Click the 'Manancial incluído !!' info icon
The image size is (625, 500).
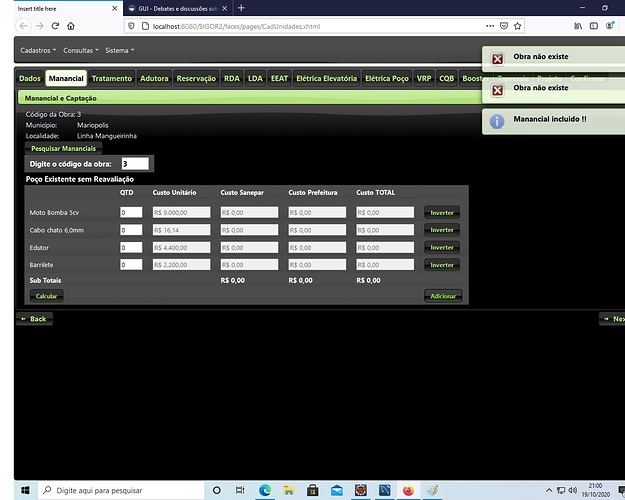(x=497, y=121)
